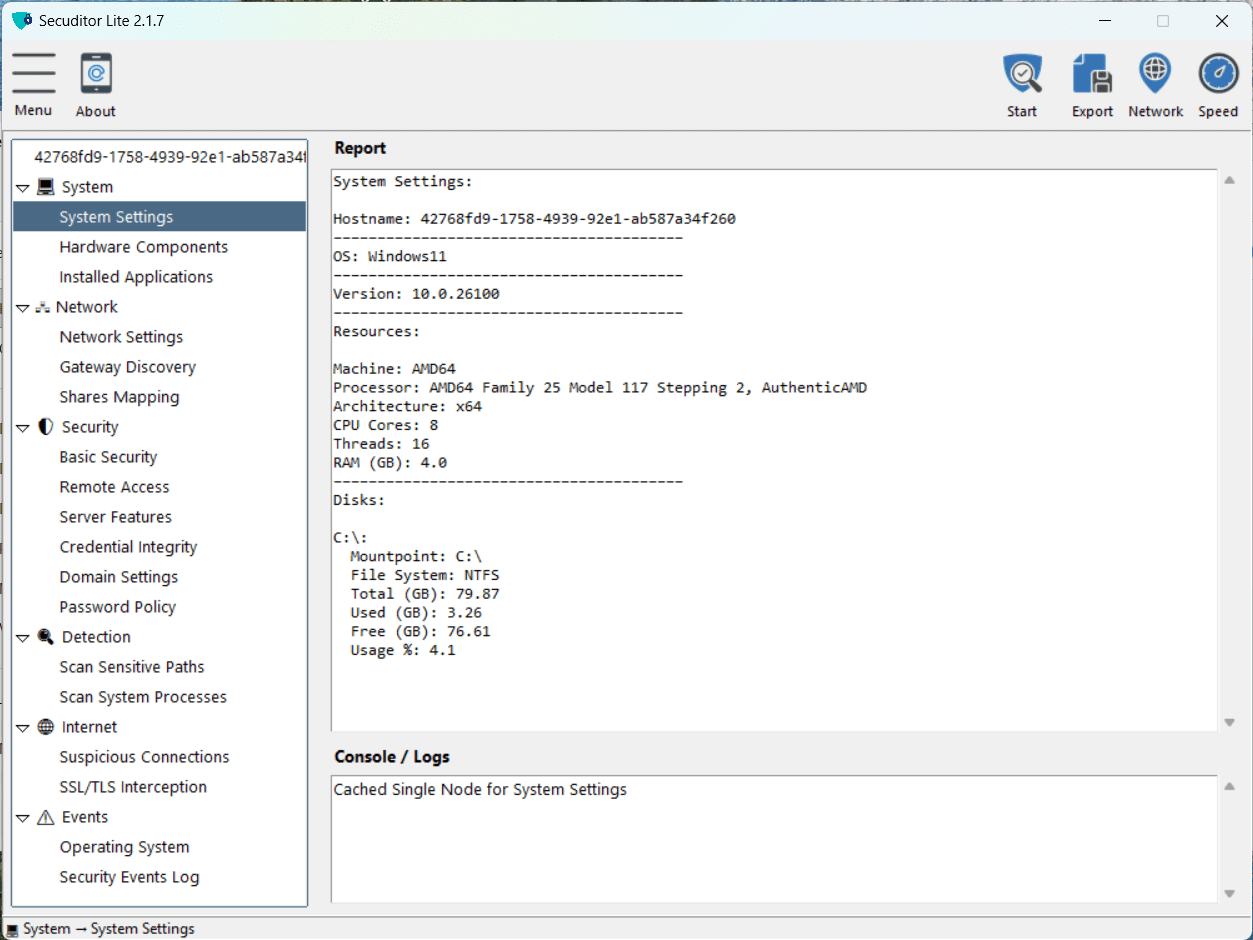Click 'CPU Cores: 8' in report
This screenshot has width=1253, height=940.
click(x=386, y=425)
